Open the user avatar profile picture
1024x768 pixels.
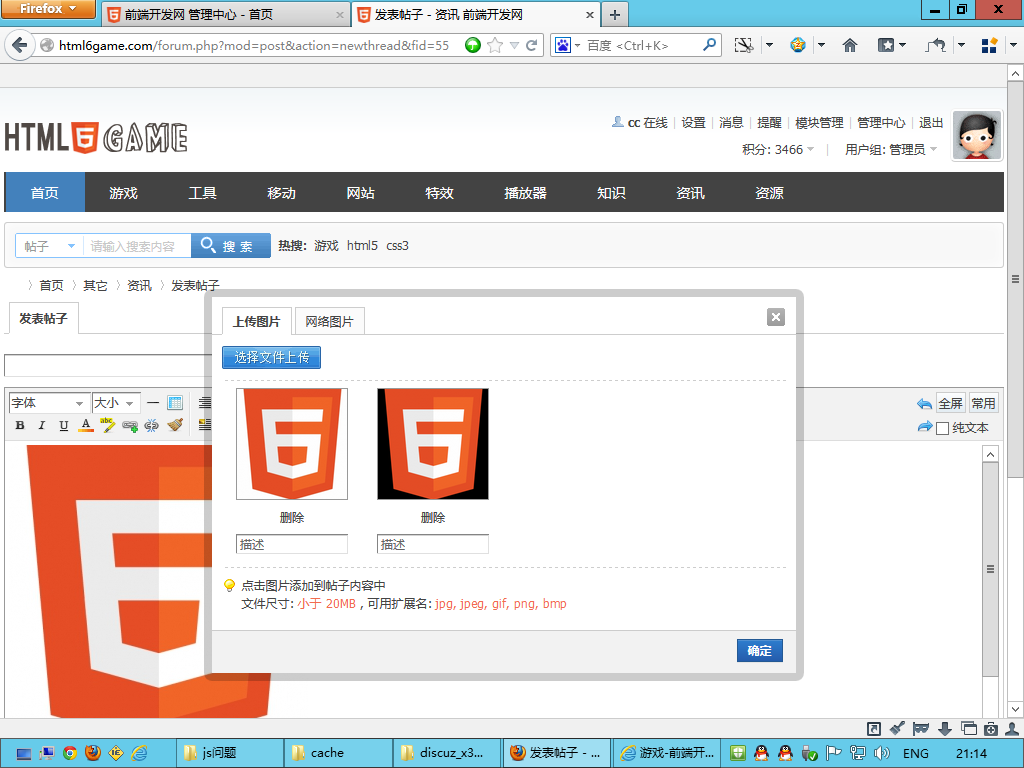977,135
